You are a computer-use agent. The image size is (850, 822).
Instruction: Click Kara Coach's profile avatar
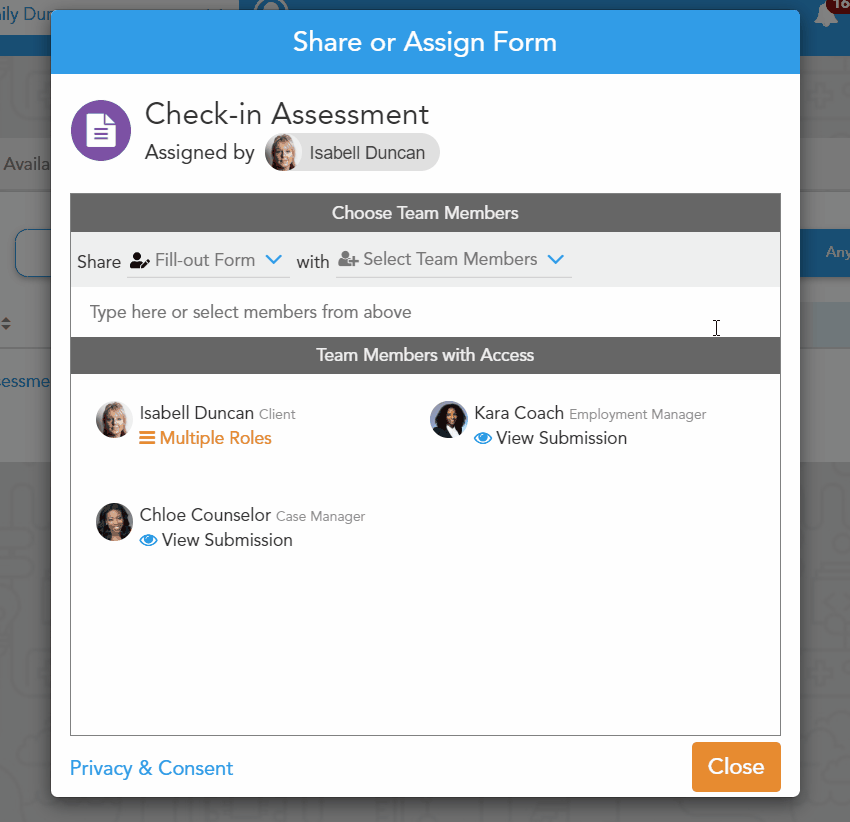pyautogui.click(x=448, y=420)
